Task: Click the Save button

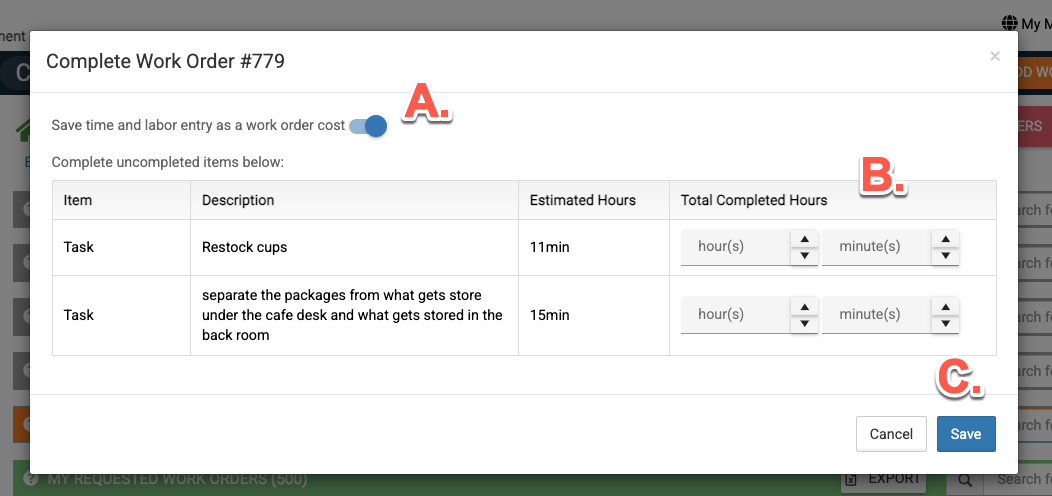Action: click(x=965, y=434)
